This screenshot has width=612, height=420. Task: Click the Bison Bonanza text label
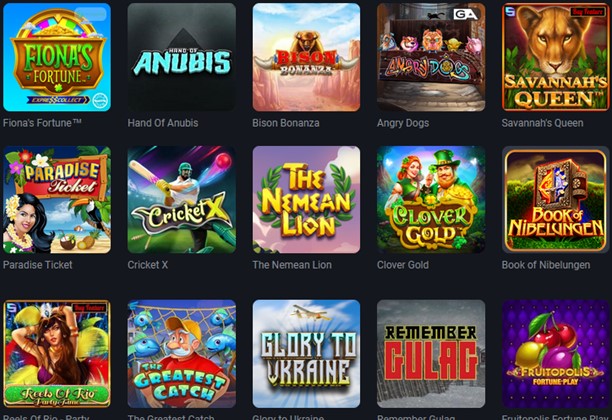point(286,123)
